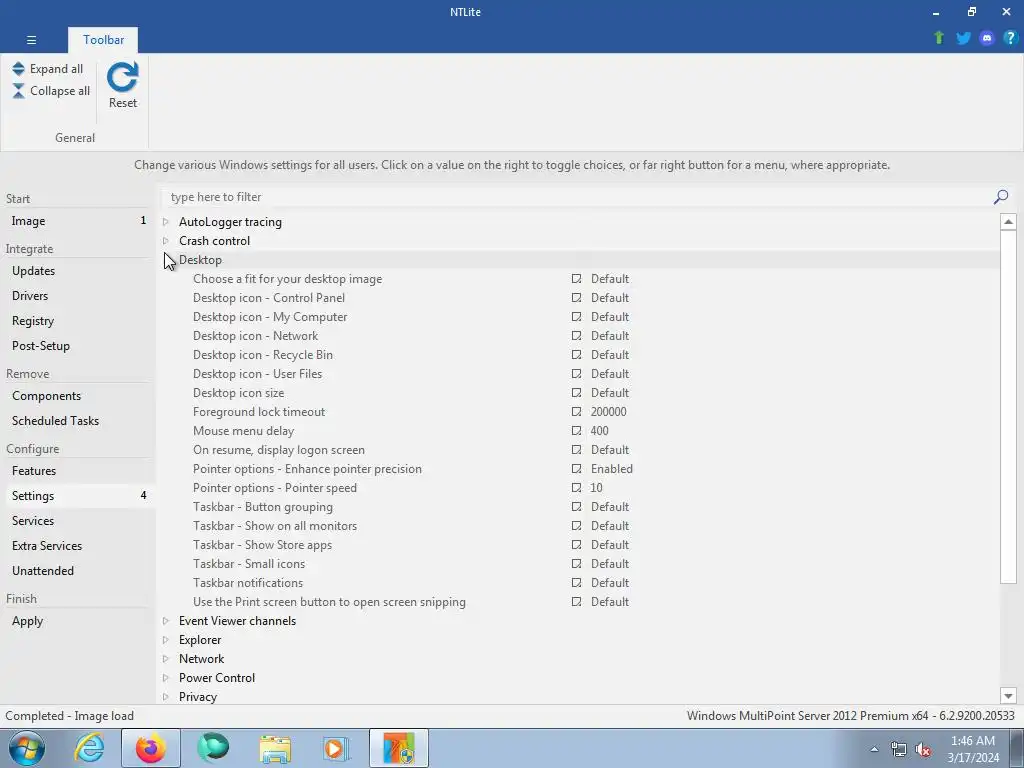Image resolution: width=1024 pixels, height=768 pixels.
Task: Switch to Firefox in the taskbar
Action: click(x=151, y=748)
